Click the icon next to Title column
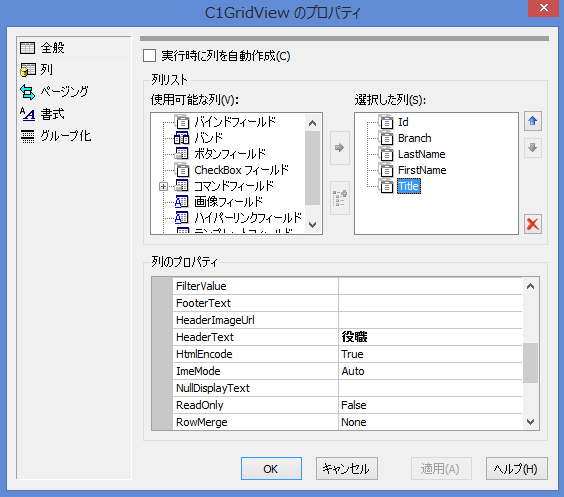 386,186
